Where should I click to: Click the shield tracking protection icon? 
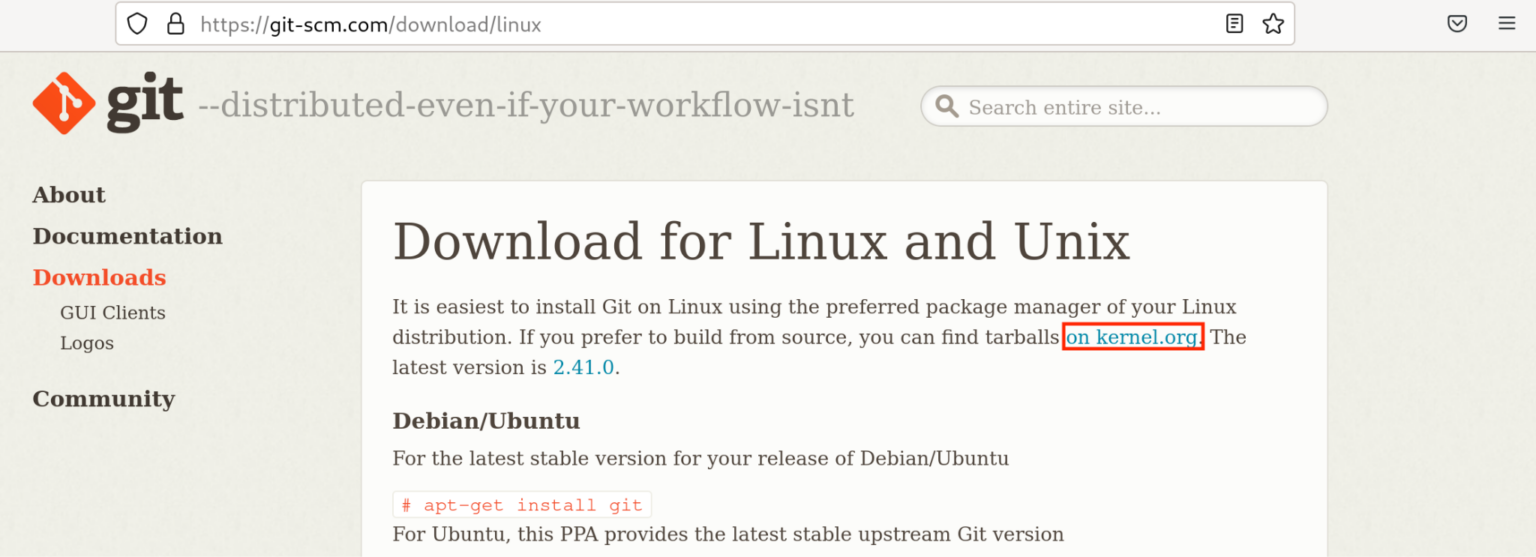(x=137, y=24)
